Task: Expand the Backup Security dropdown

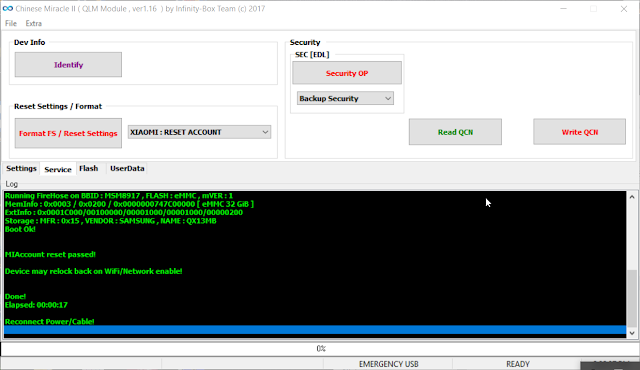Action: tap(345, 98)
